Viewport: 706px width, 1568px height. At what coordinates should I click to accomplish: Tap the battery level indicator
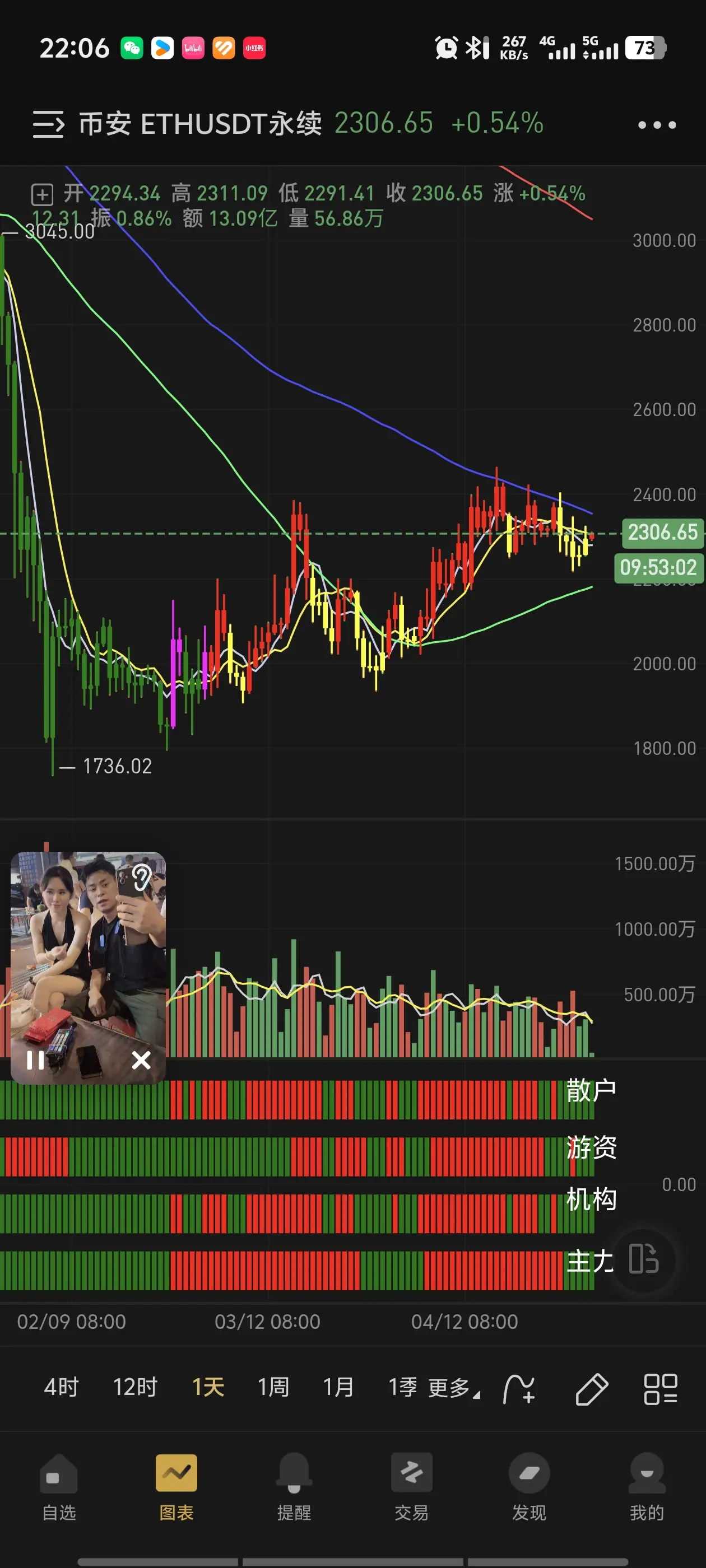tap(645, 48)
